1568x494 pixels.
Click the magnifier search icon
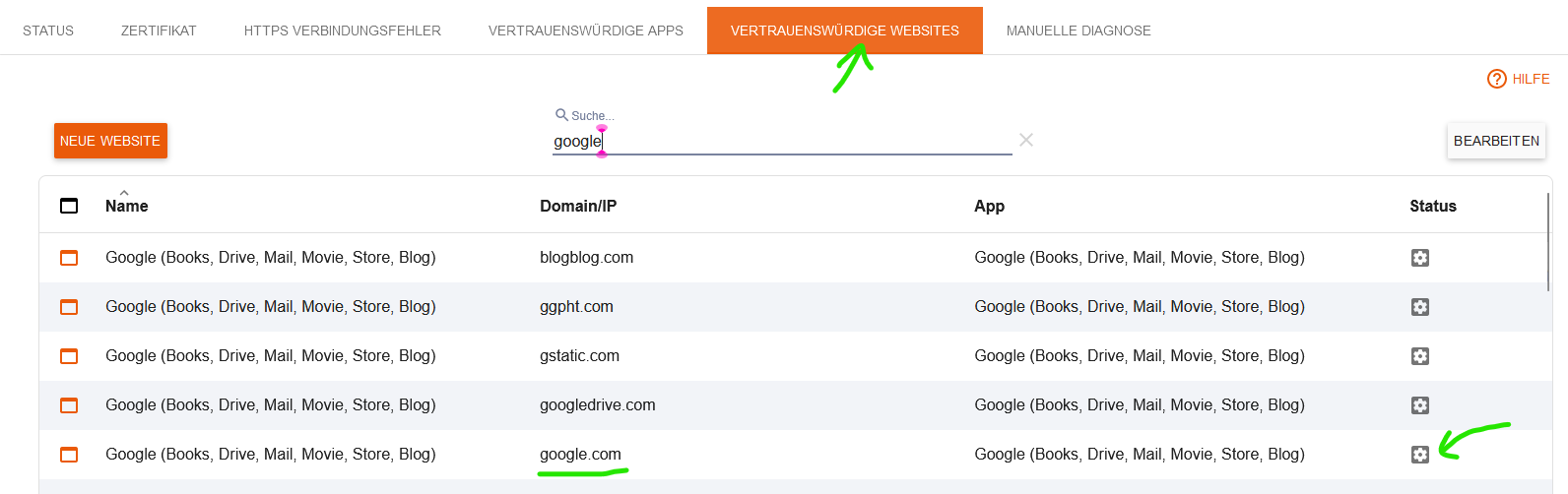pos(561,115)
